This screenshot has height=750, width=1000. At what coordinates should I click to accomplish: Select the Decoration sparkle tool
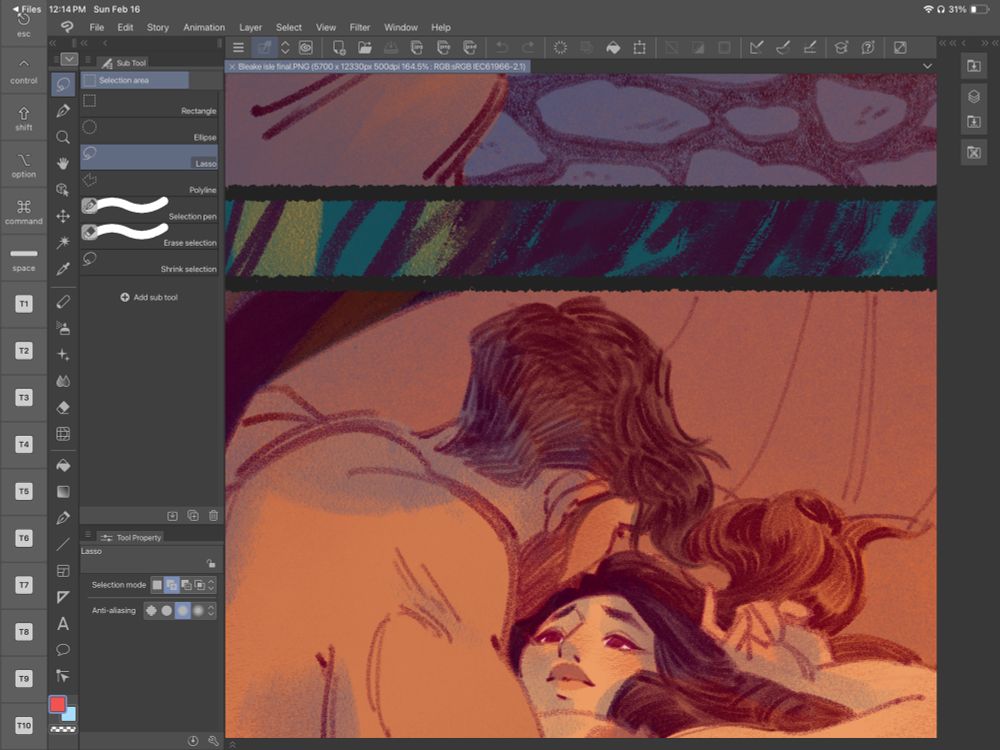[x=62, y=355]
